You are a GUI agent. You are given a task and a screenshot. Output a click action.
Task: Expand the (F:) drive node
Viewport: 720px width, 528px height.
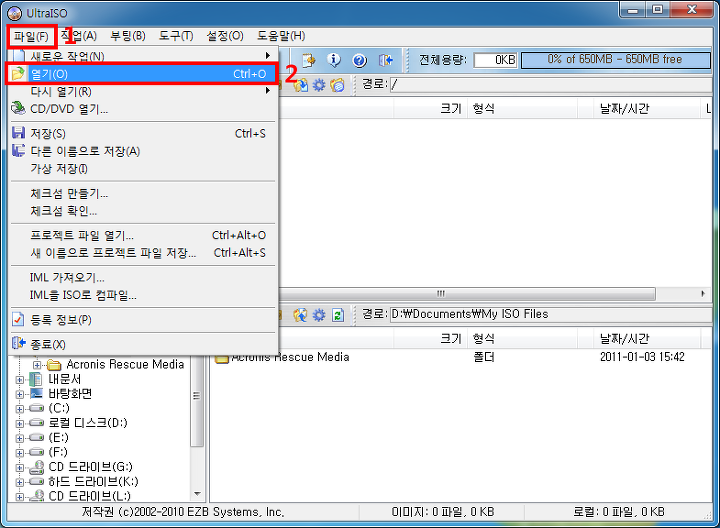(19, 453)
